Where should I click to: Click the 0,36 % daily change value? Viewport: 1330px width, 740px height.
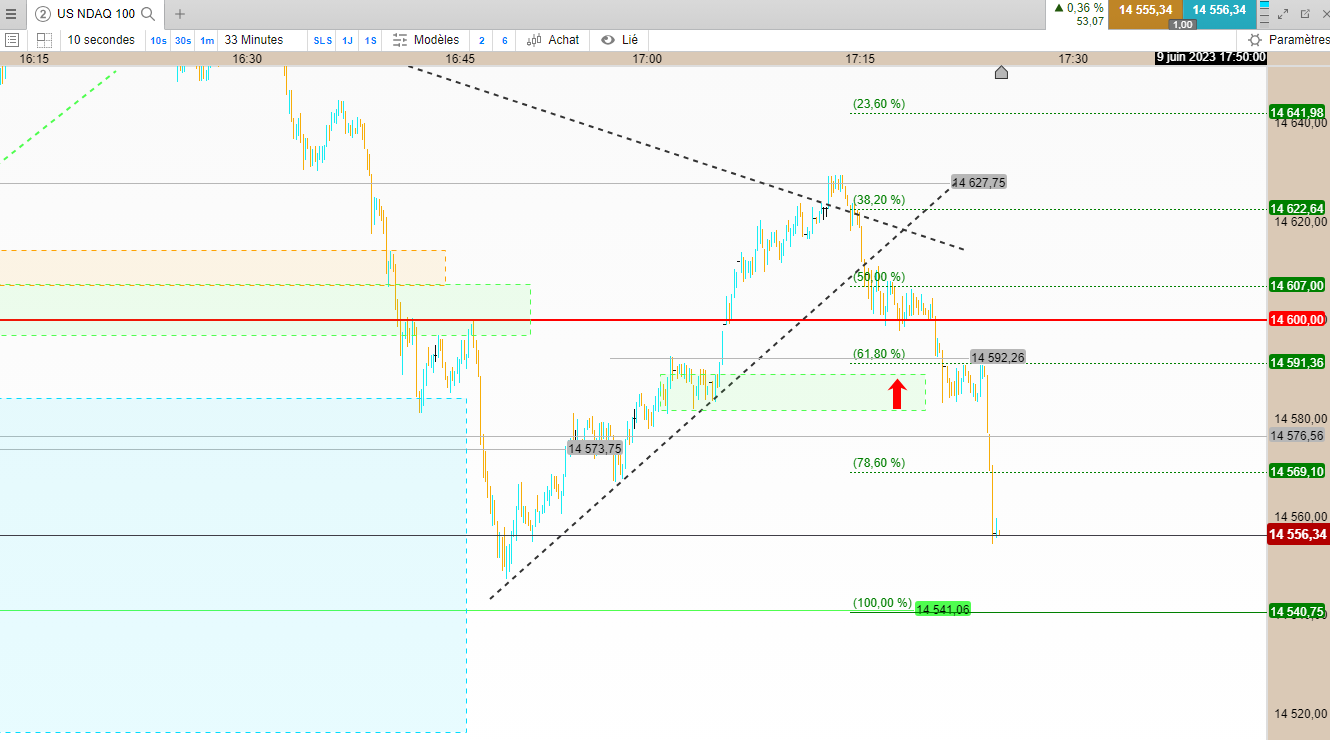(x=1085, y=7)
